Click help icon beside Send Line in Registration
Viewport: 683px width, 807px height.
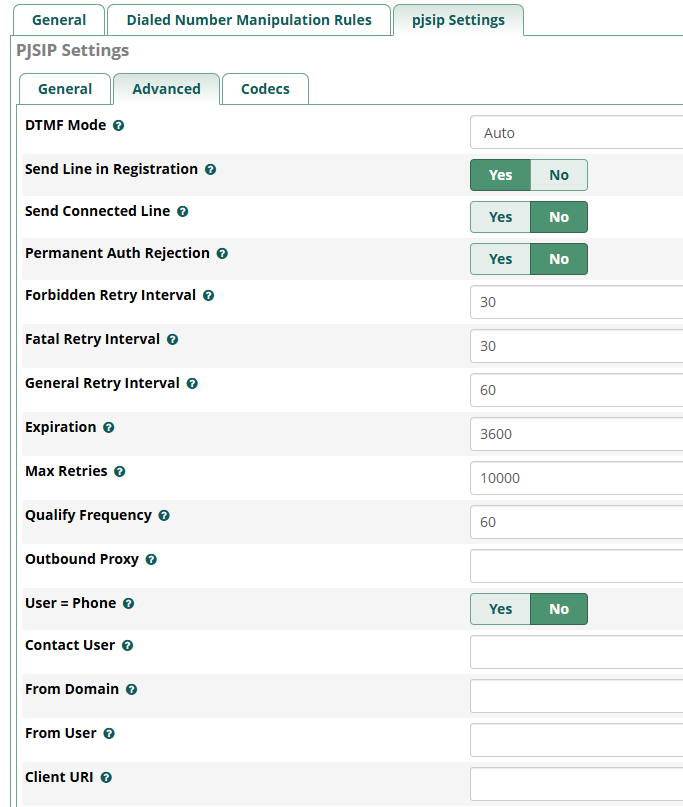click(x=211, y=170)
